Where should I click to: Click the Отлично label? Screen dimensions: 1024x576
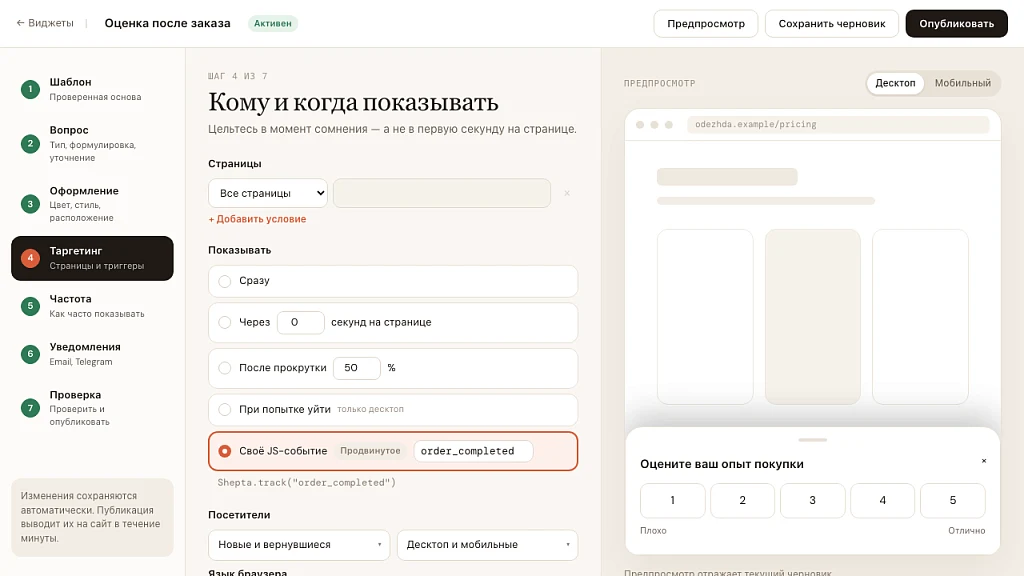coord(967,530)
